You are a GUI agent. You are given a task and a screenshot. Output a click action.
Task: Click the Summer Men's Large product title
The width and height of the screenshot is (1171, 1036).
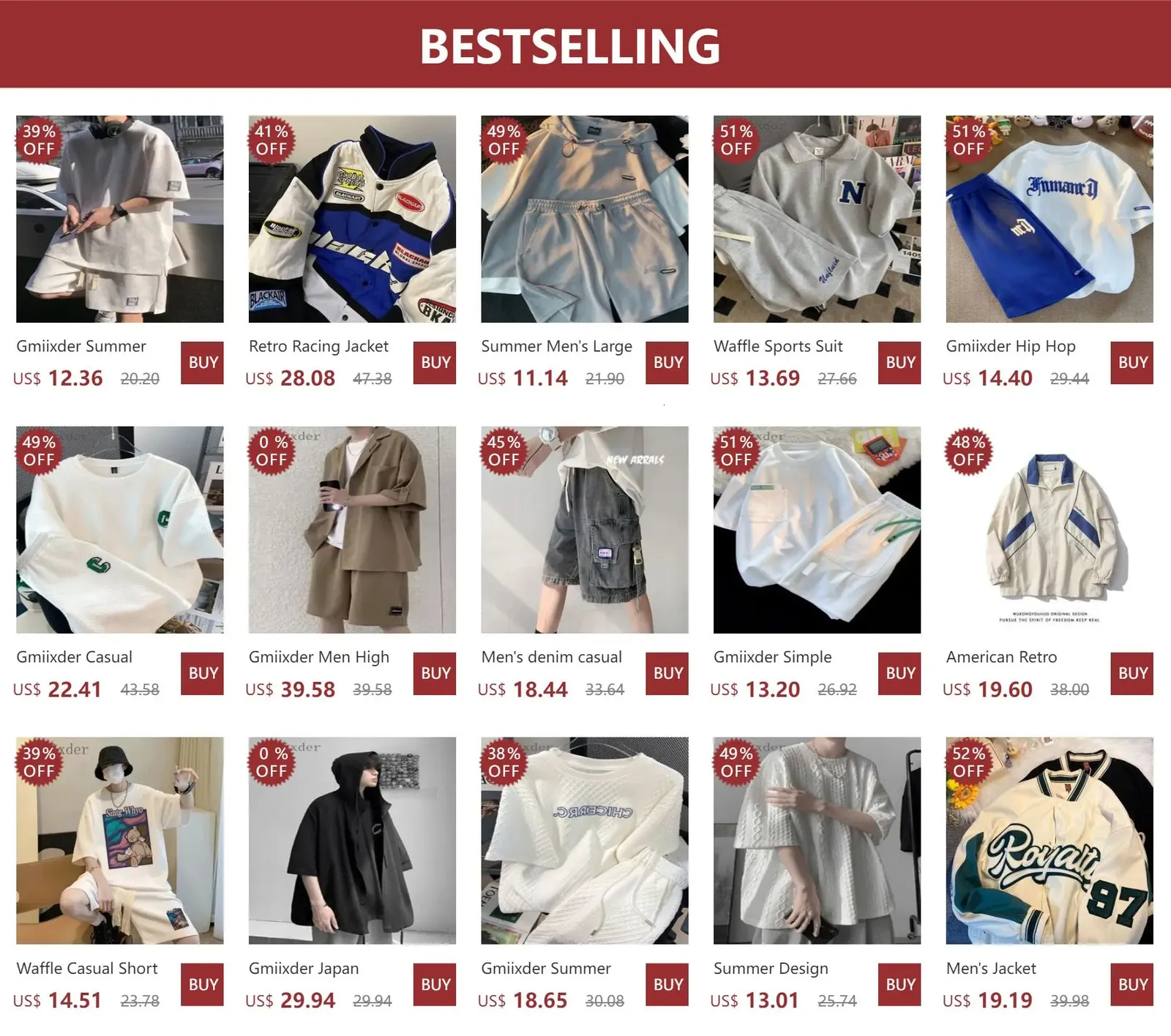coord(556,347)
